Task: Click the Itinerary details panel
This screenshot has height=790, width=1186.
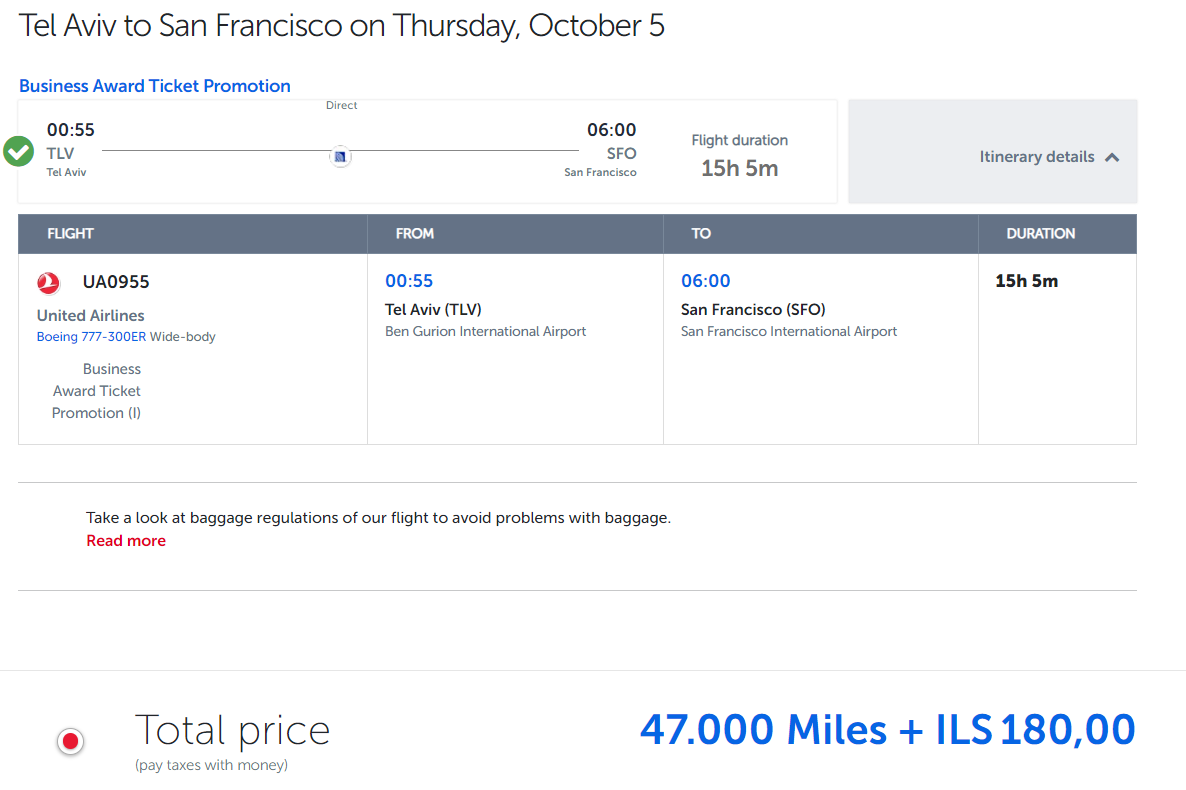Action: (992, 151)
